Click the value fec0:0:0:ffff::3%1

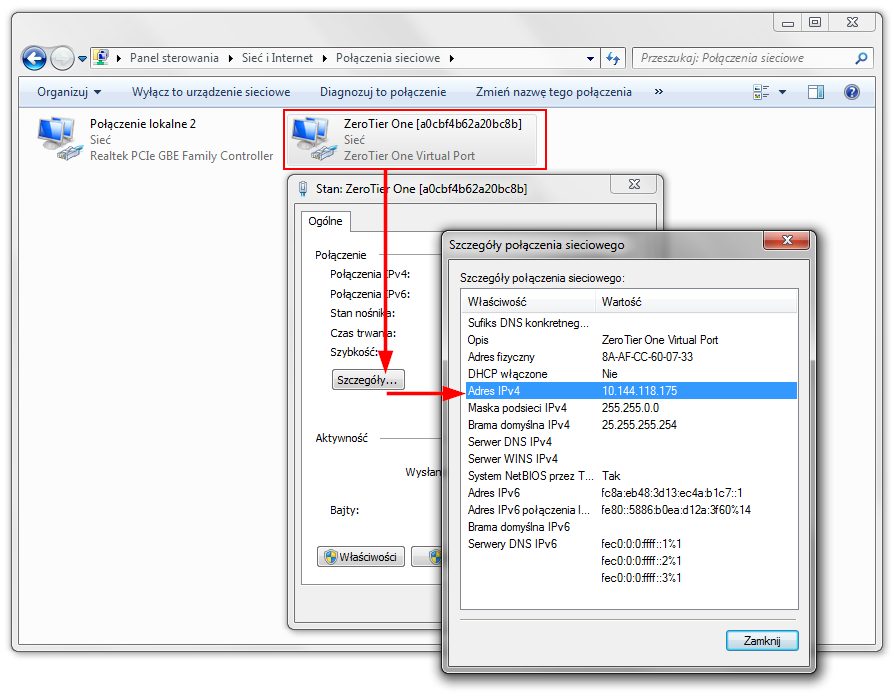pos(641,578)
